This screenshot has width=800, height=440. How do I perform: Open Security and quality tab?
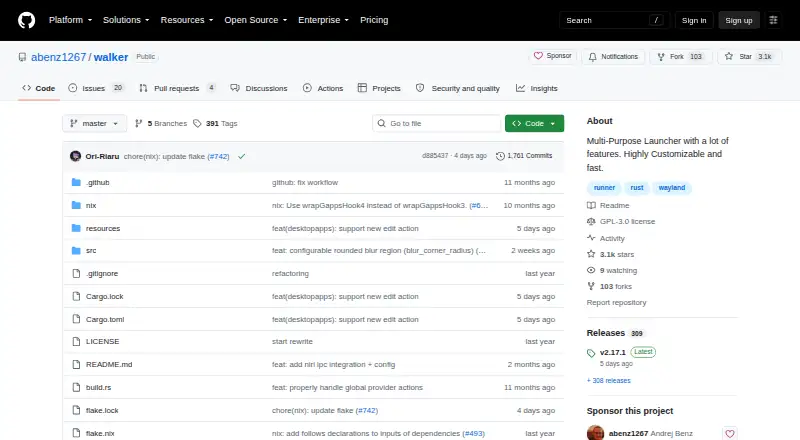coord(458,88)
